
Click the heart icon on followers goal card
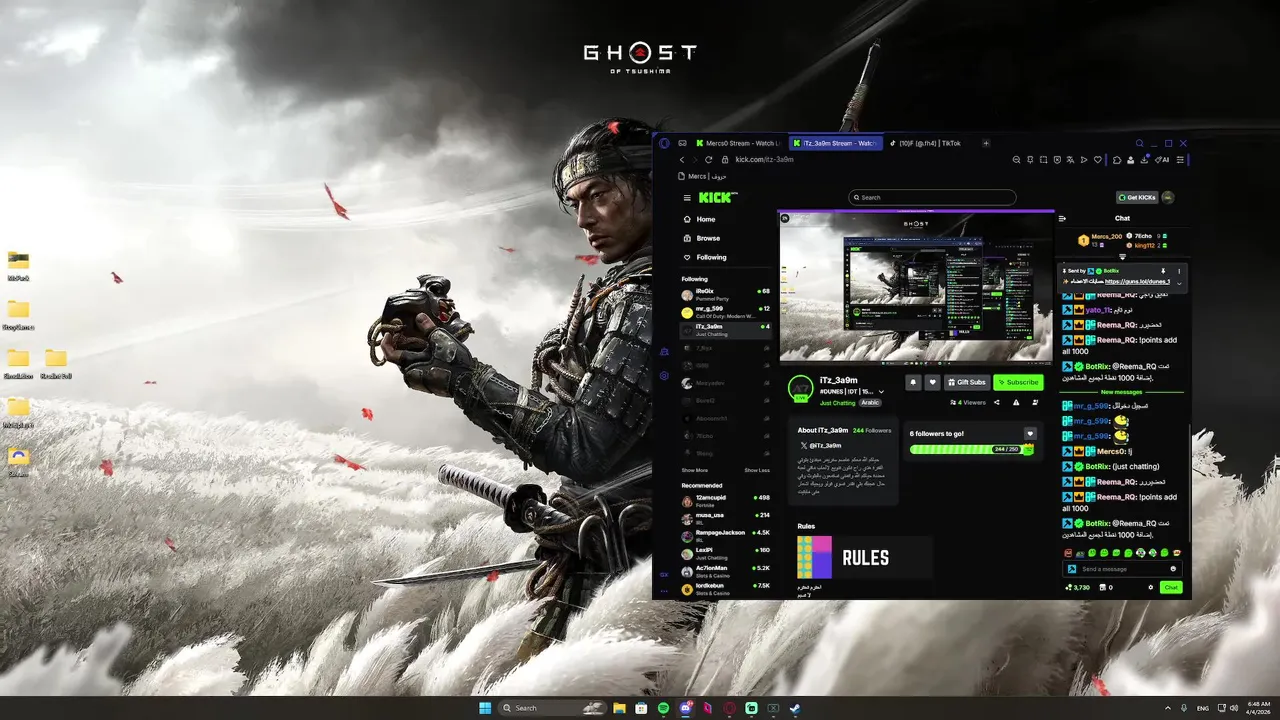(1030, 434)
